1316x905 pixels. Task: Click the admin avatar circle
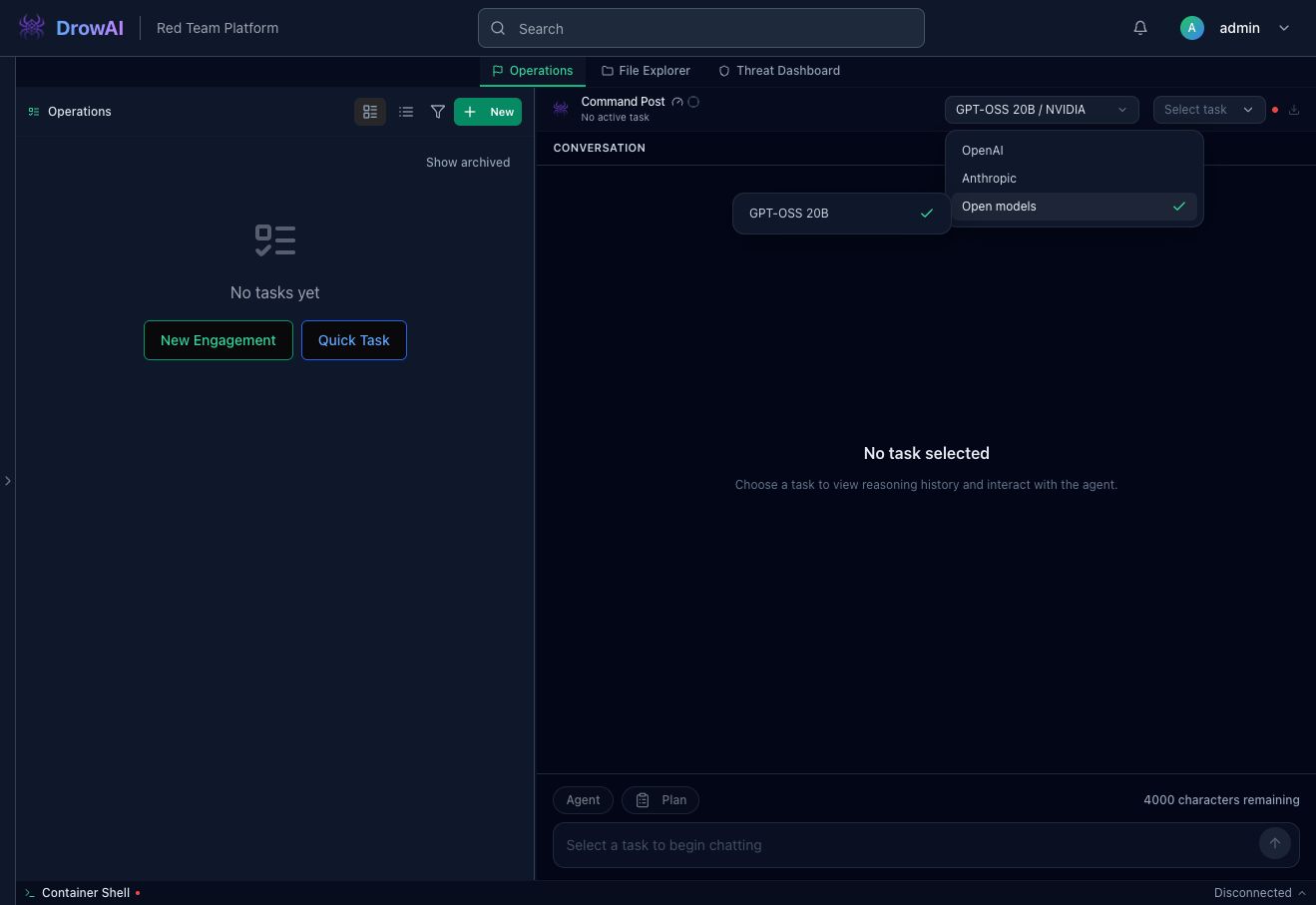coord(1191,28)
